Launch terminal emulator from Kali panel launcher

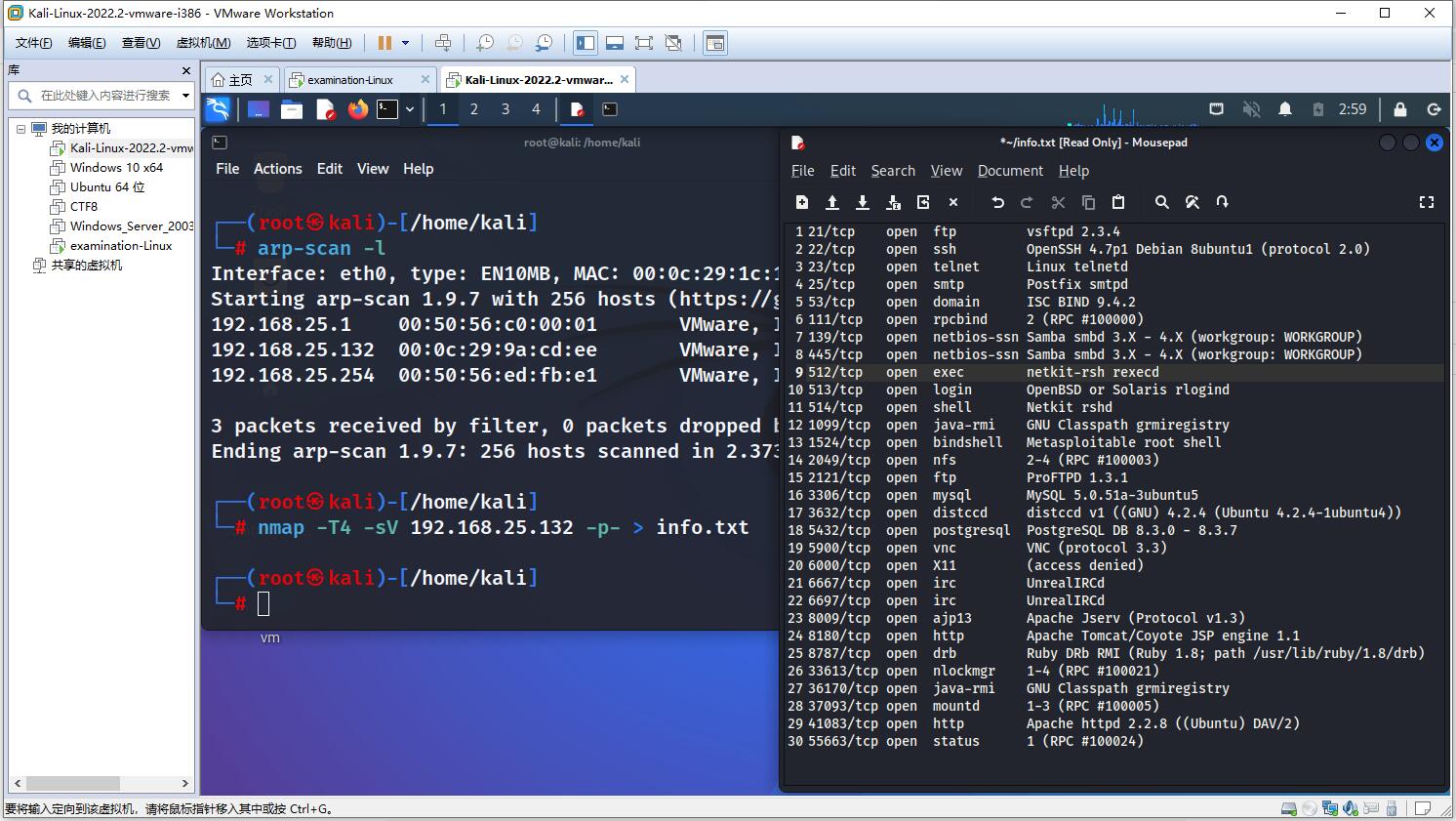387,109
